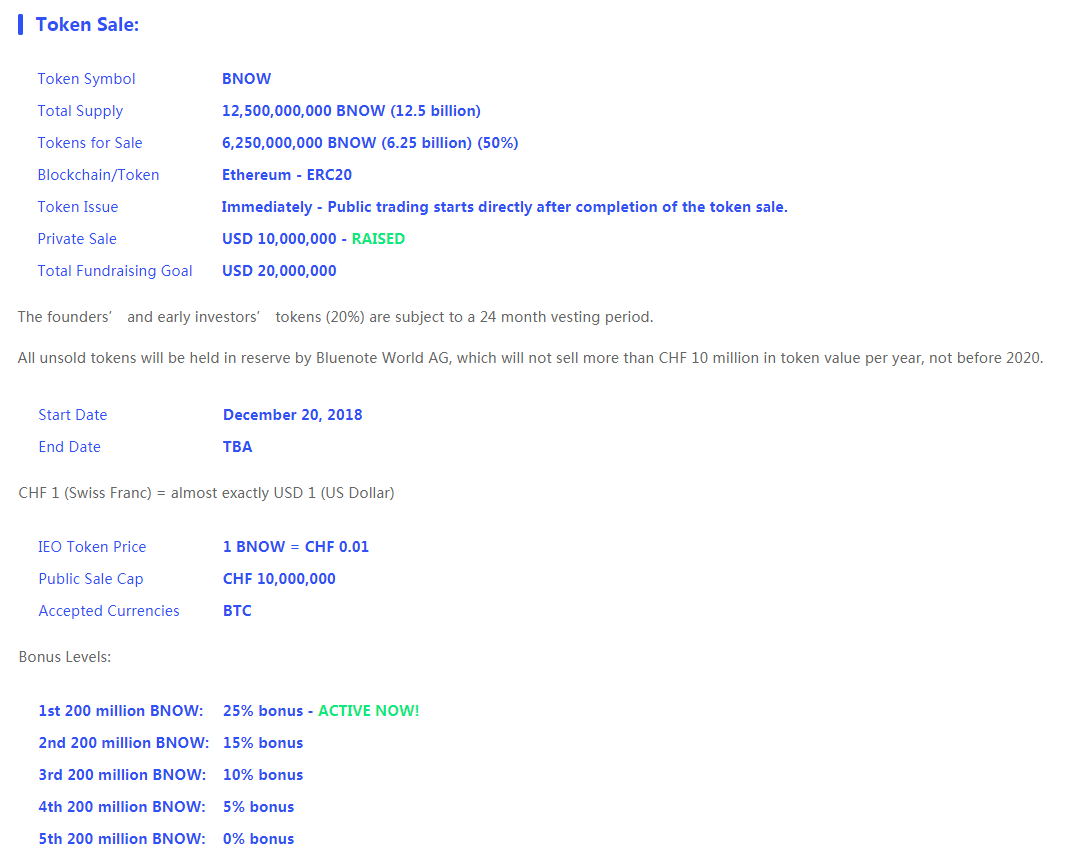
Task: Click the 5% bonus value
Action: [x=258, y=807]
